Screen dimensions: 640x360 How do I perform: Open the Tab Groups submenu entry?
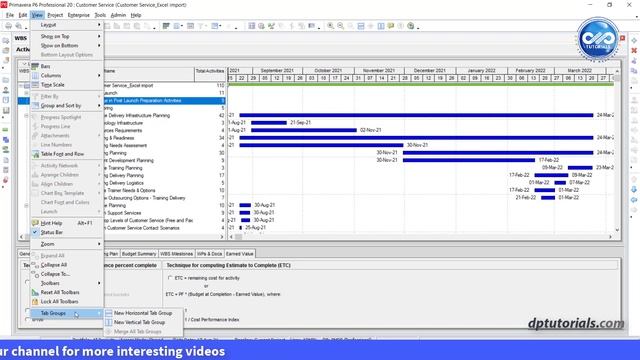[67, 313]
